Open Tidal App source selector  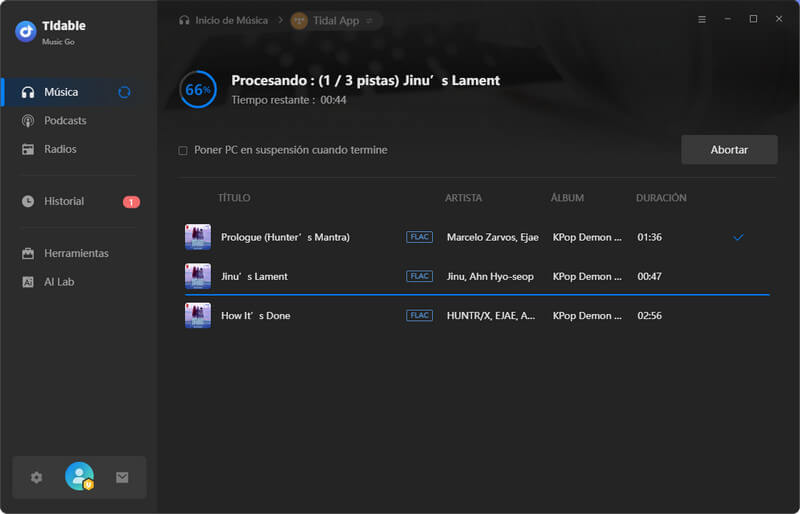pyautogui.click(x=336, y=20)
